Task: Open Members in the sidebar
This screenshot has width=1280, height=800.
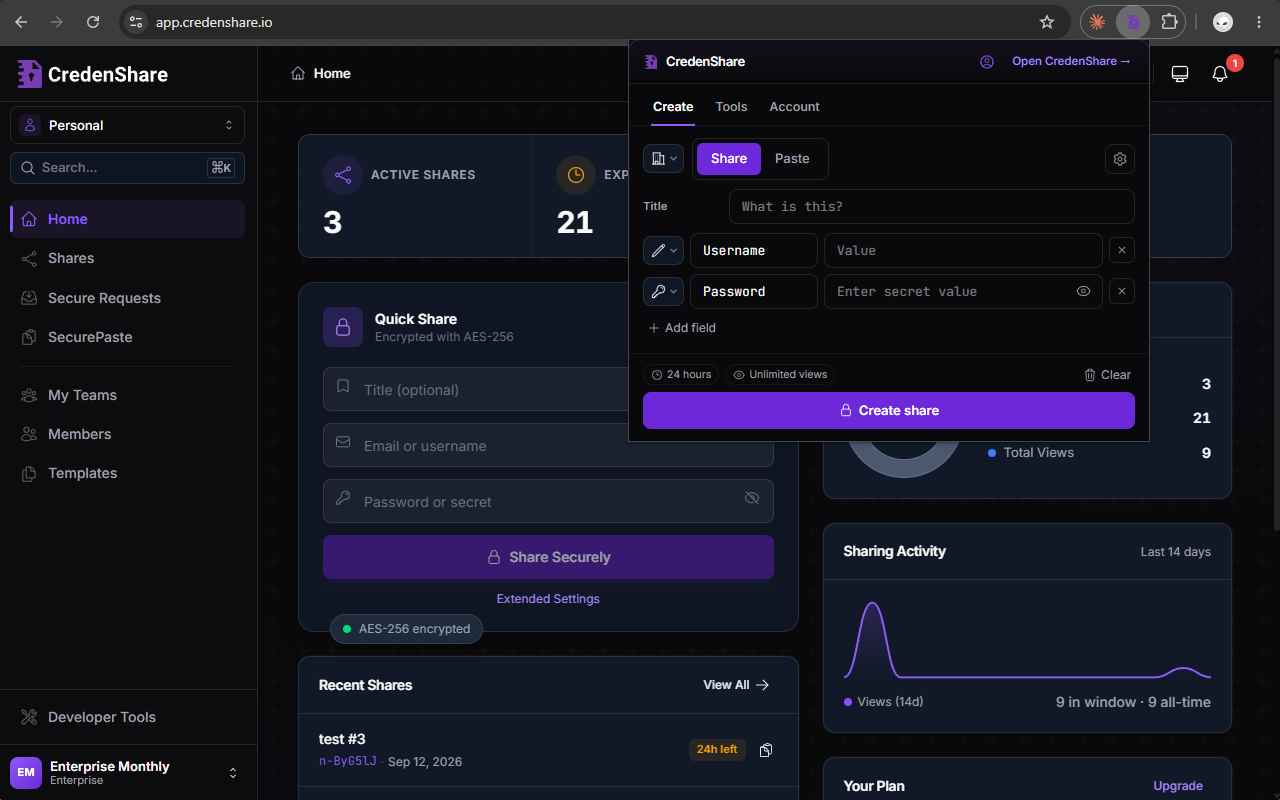Action: 127,434
